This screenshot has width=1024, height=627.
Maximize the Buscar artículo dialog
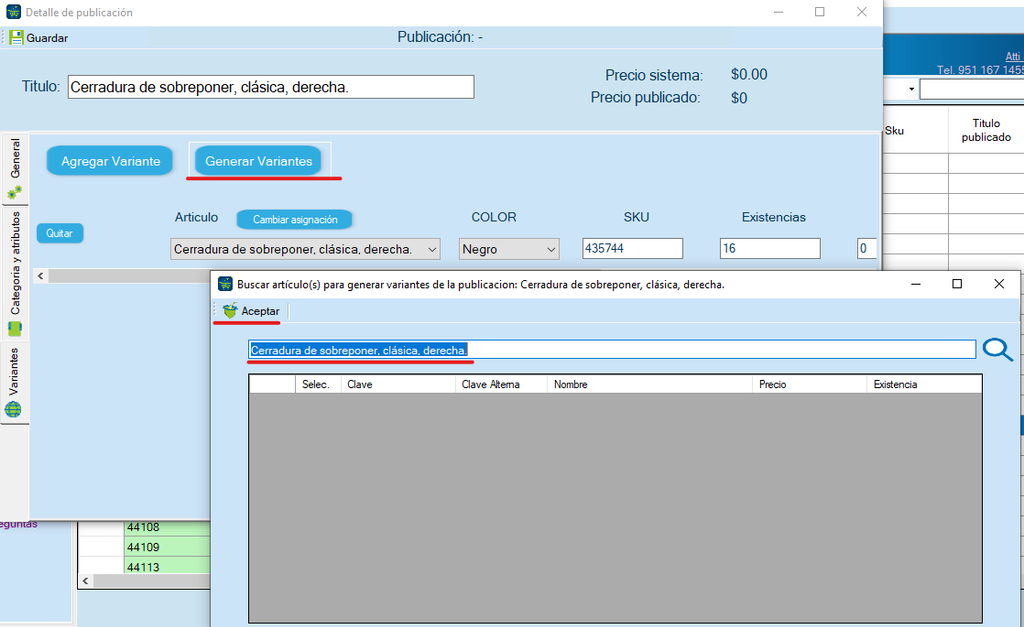coord(957,283)
